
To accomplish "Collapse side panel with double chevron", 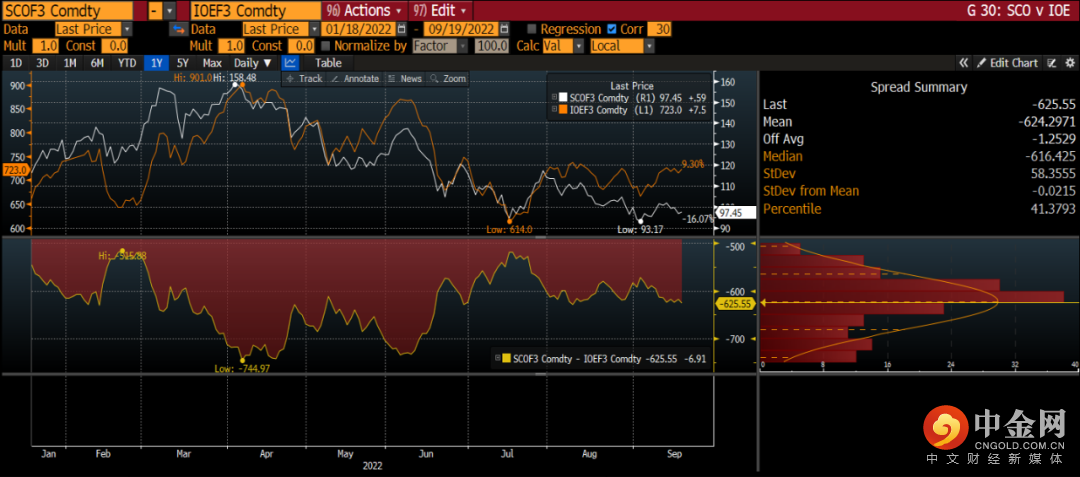I will [963, 63].
